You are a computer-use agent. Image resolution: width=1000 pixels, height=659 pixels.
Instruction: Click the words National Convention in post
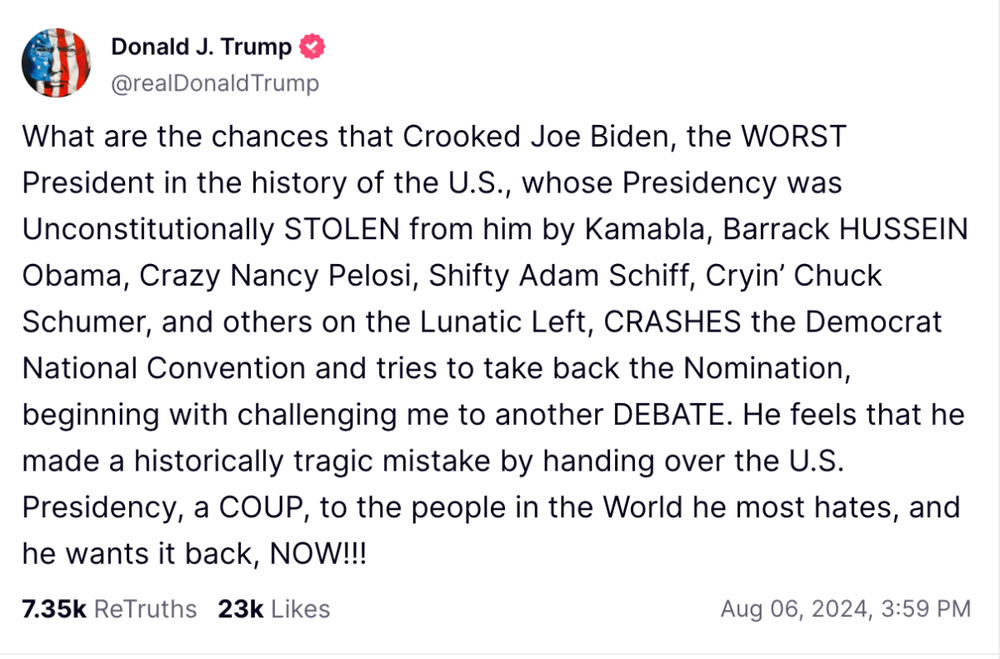(164, 369)
